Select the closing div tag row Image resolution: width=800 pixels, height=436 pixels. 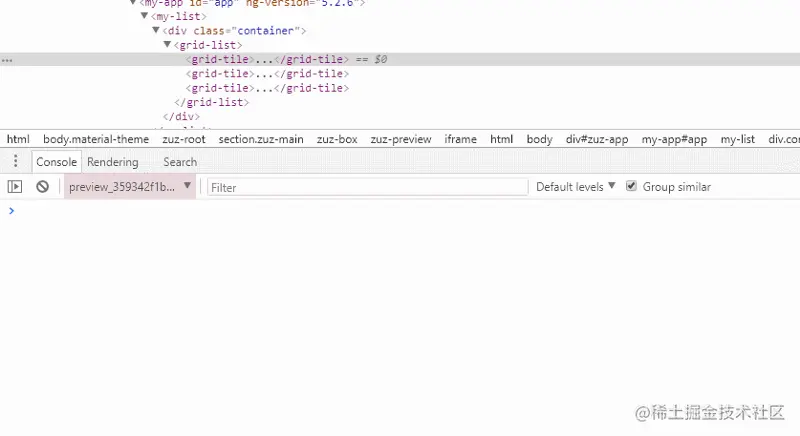(182, 117)
